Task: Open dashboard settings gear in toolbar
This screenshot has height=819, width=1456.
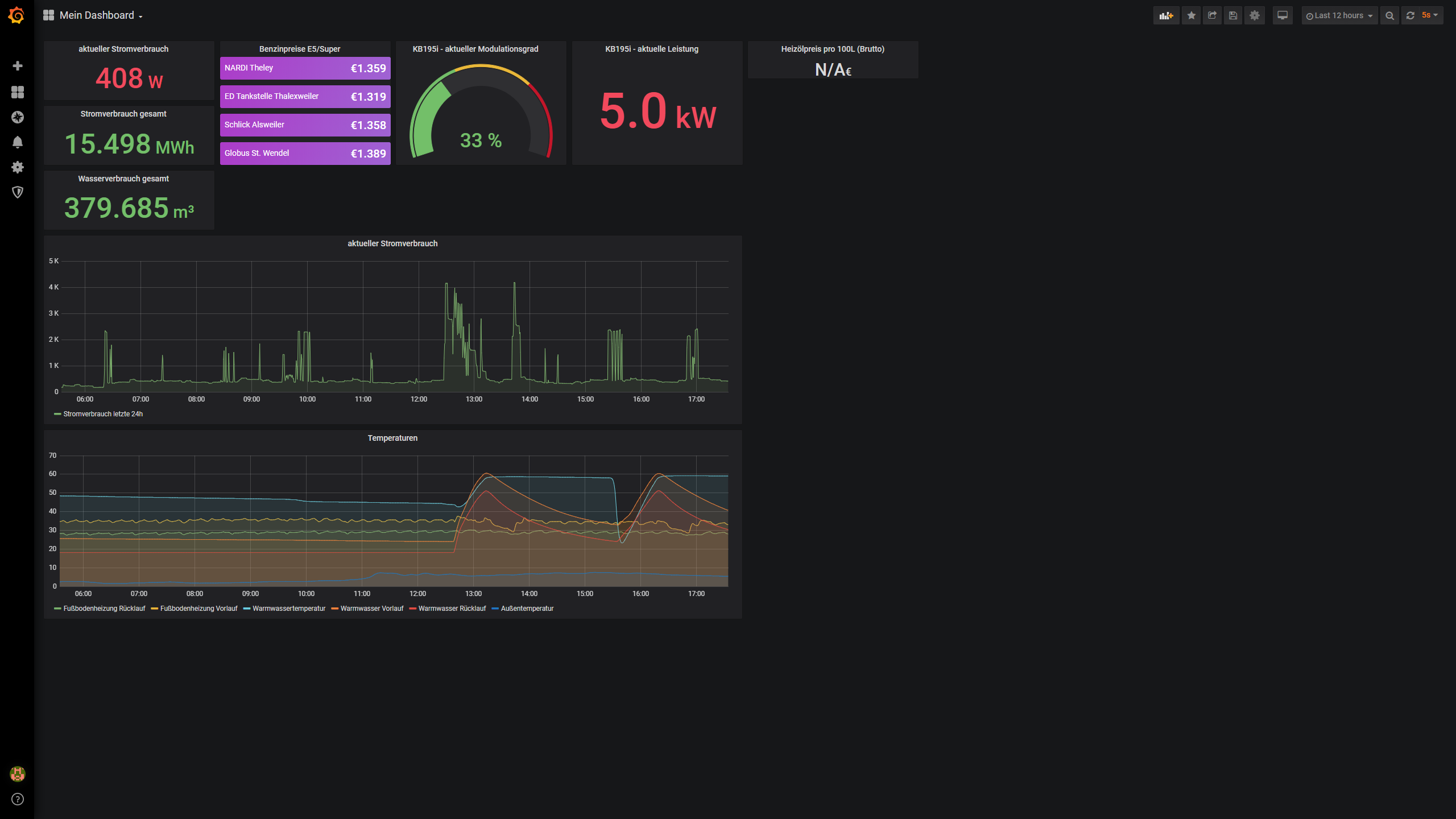Action: point(1255,15)
